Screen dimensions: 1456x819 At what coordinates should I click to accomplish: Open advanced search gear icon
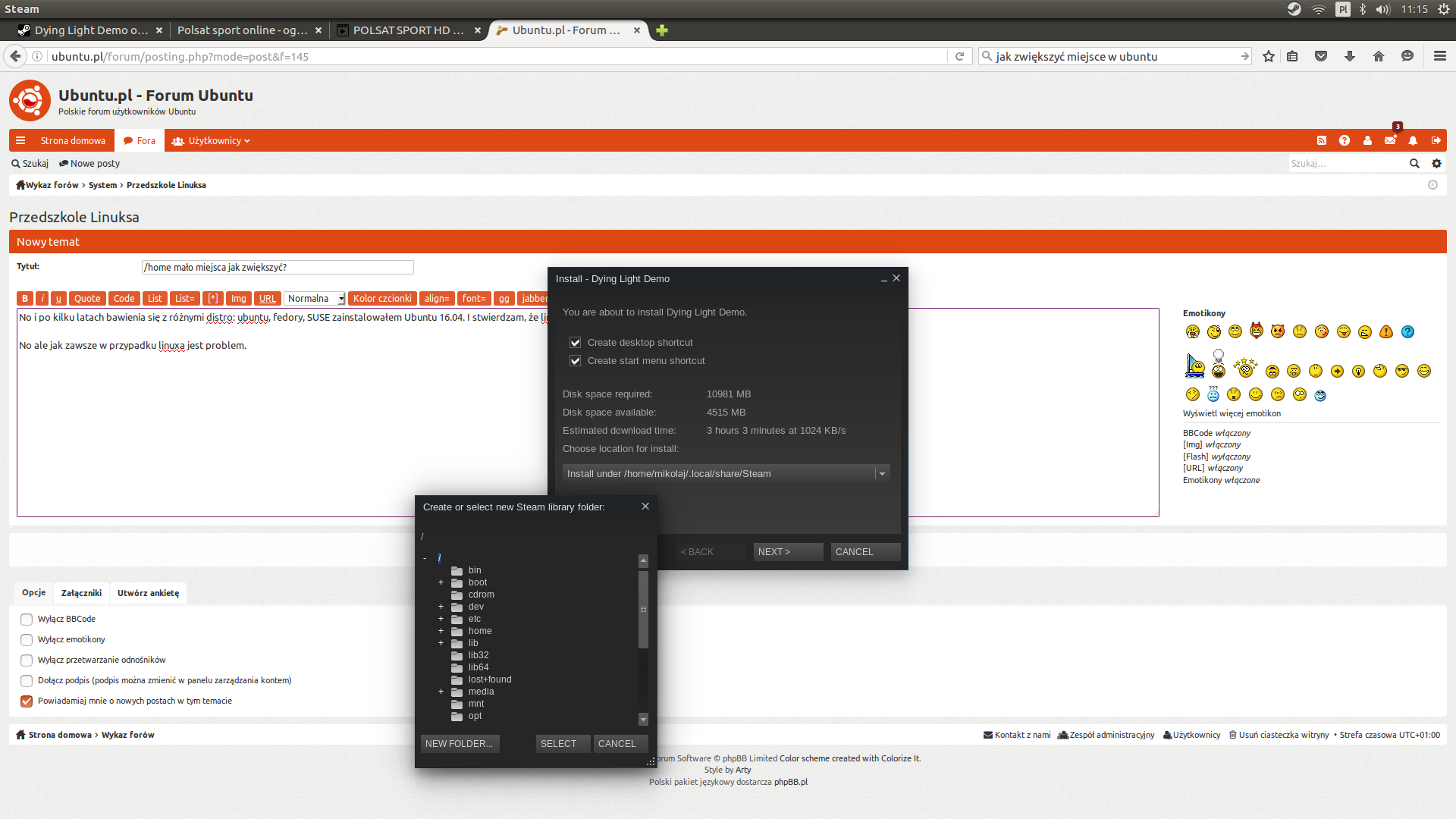(1436, 164)
